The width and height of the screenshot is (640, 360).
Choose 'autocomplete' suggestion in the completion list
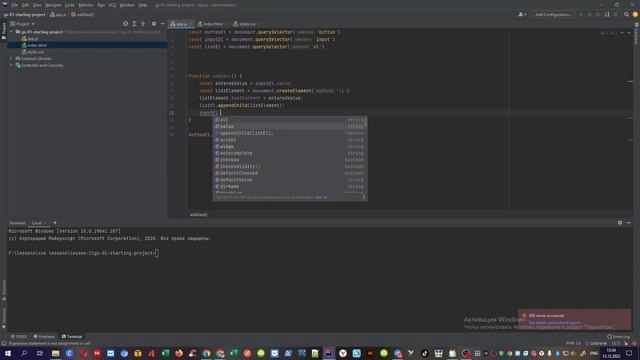point(289,153)
